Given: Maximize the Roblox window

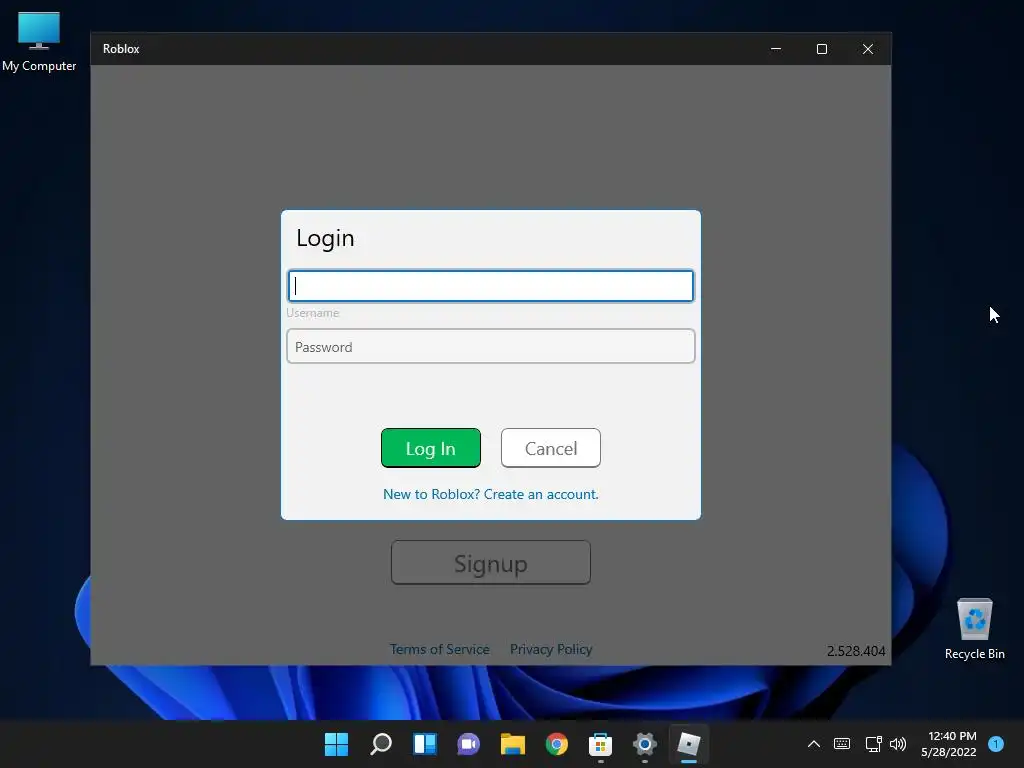Looking at the screenshot, I should coord(822,49).
